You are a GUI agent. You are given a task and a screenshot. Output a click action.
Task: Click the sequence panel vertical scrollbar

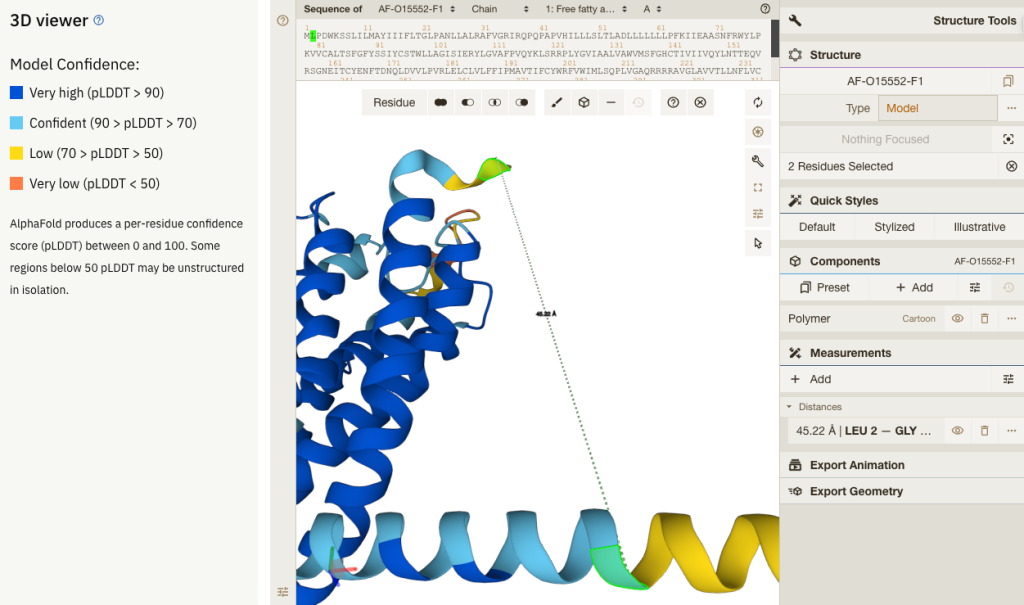(x=775, y=39)
